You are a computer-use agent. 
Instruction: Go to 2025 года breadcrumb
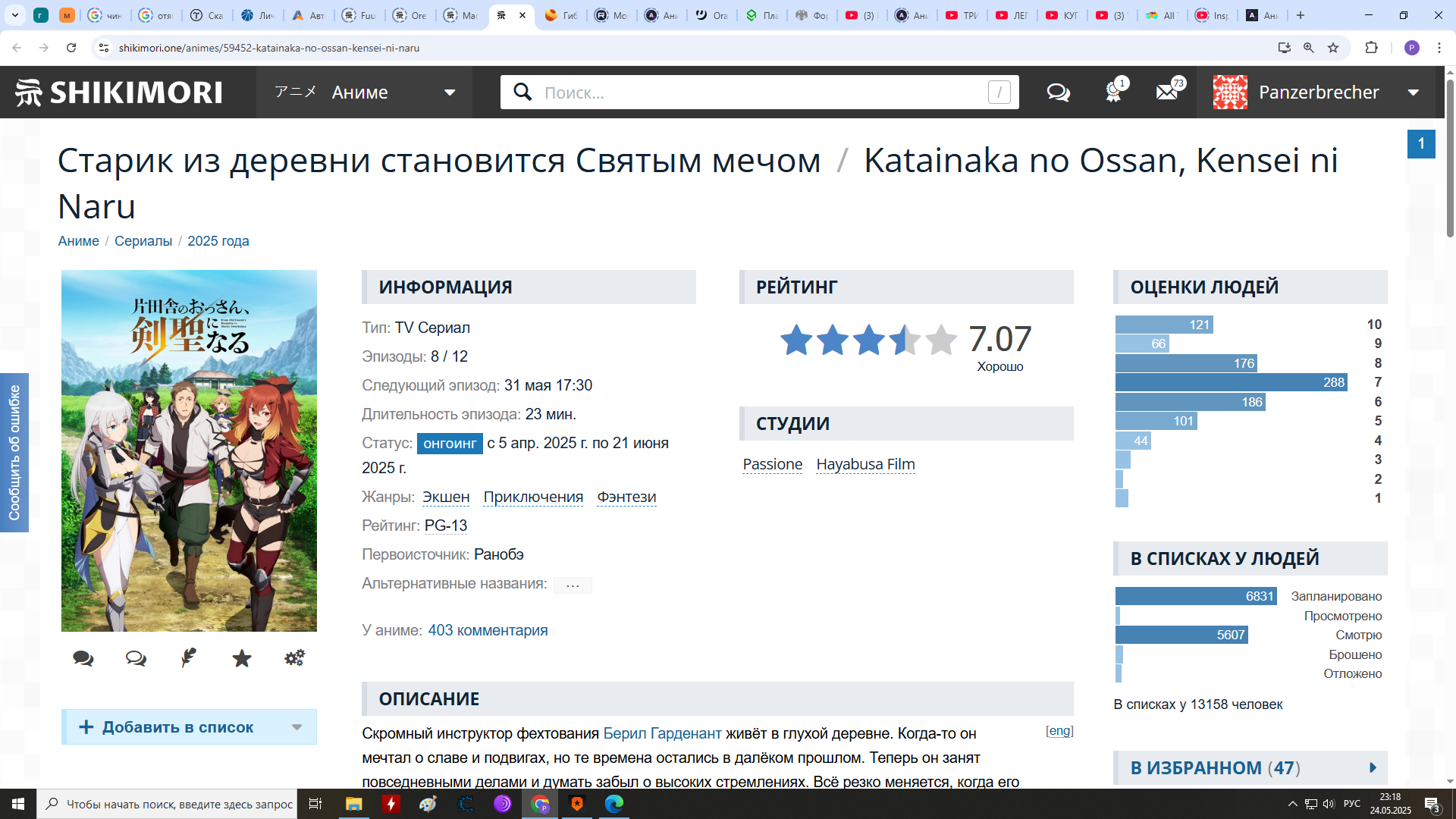point(218,241)
